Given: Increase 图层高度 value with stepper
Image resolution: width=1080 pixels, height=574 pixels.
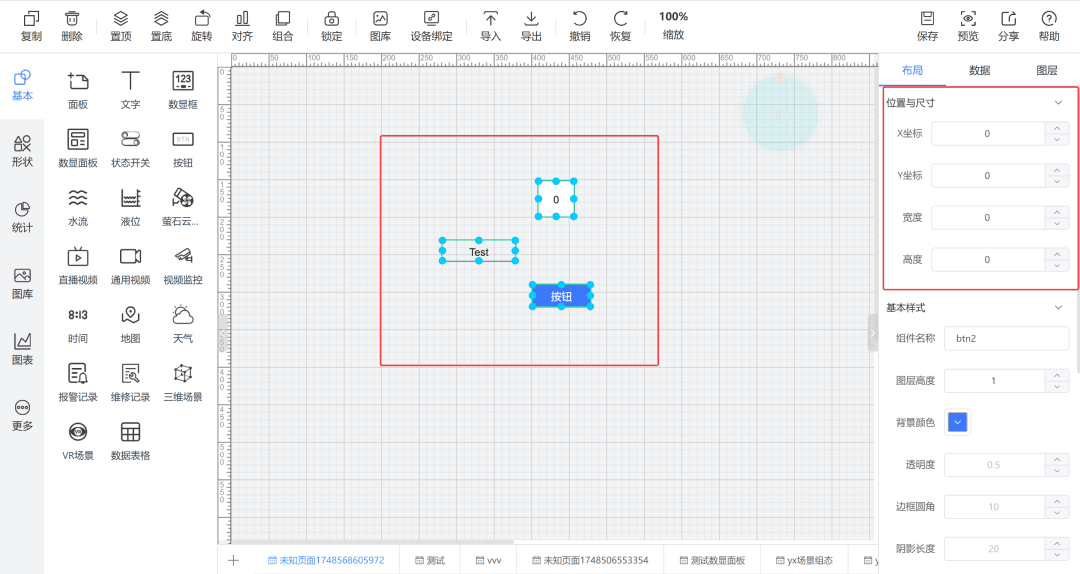Looking at the screenshot, I should (x=1057, y=375).
